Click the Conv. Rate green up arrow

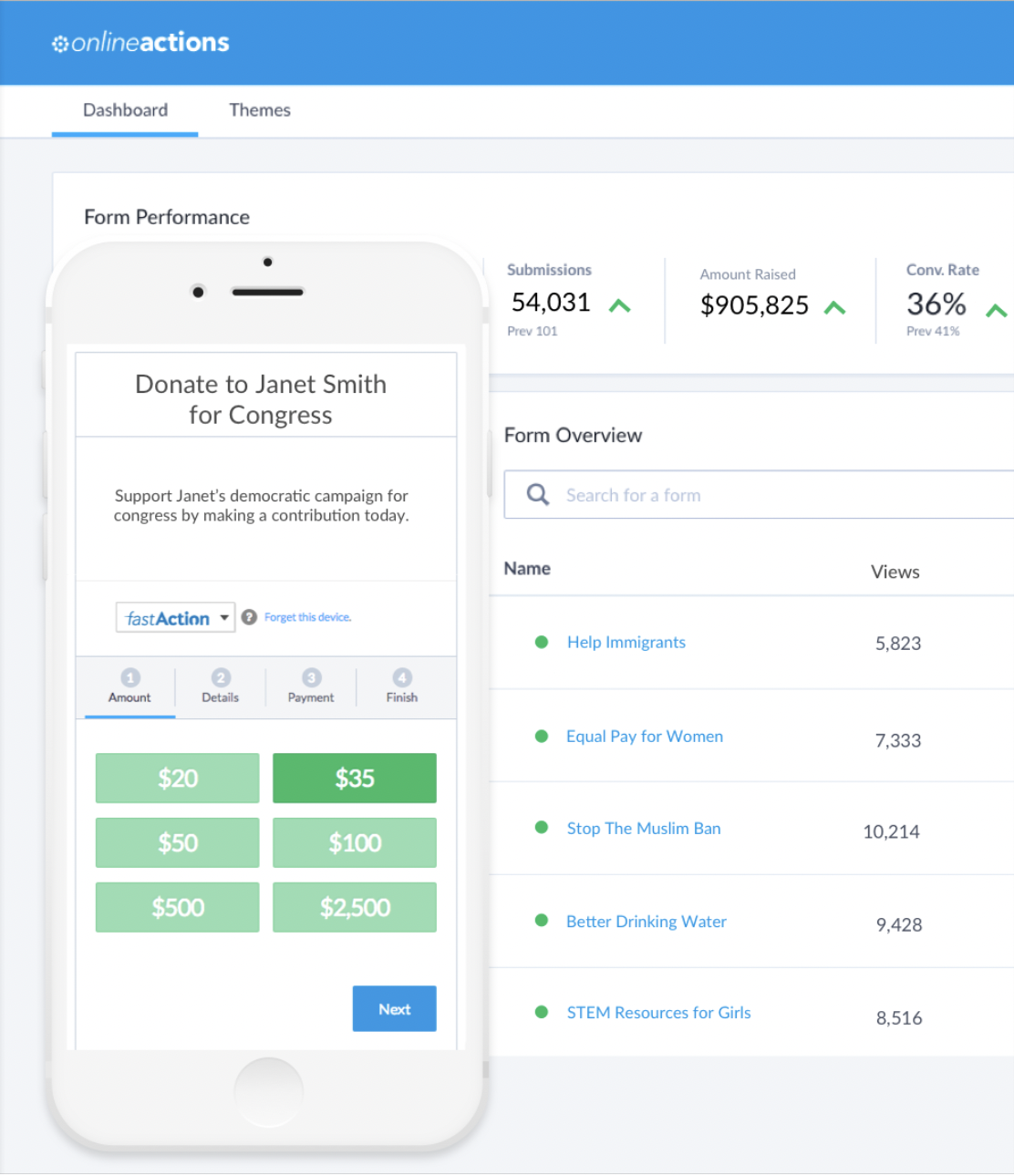pyautogui.click(x=997, y=311)
